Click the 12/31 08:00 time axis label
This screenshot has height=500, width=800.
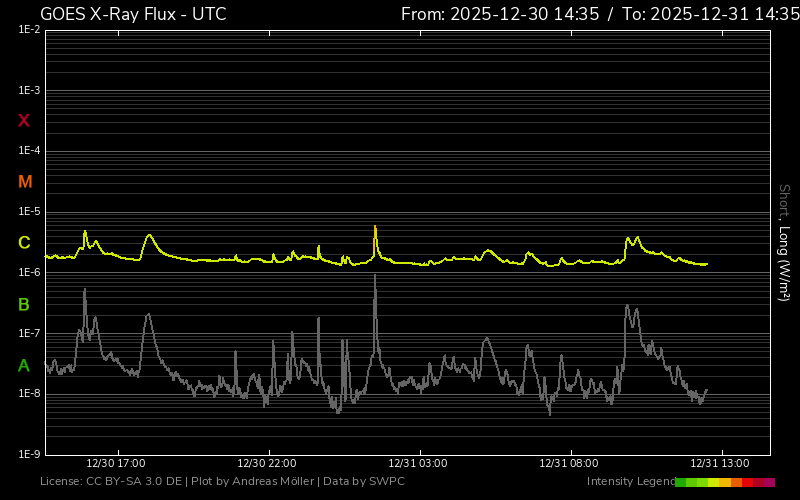pyautogui.click(x=569, y=464)
